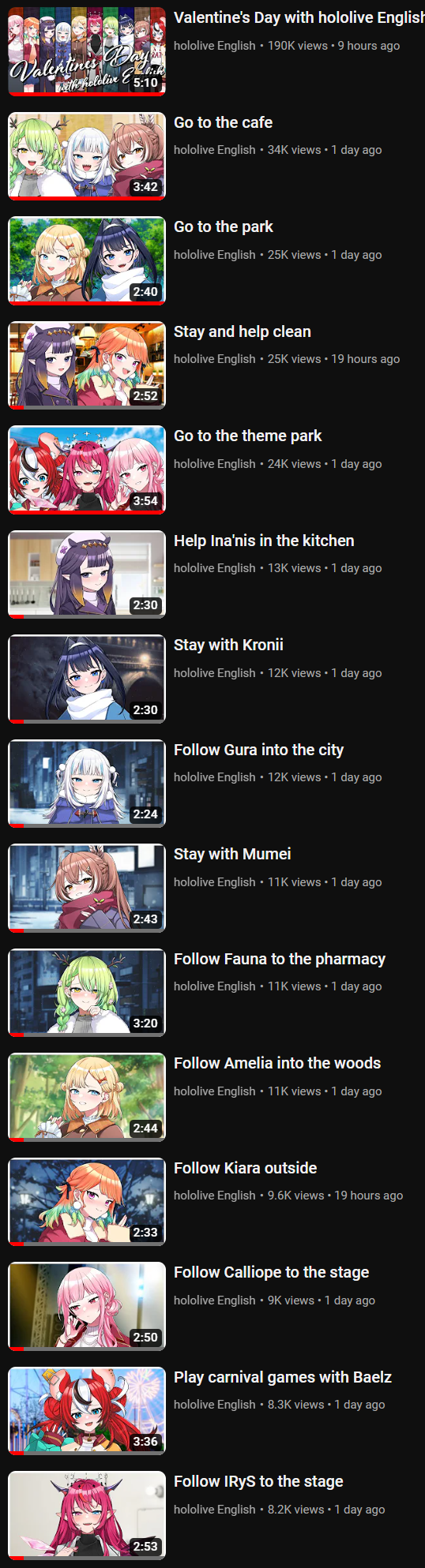Click the "Stay with Mumei" thumbnail
The height and width of the screenshot is (1568, 425).
click(x=87, y=888)
